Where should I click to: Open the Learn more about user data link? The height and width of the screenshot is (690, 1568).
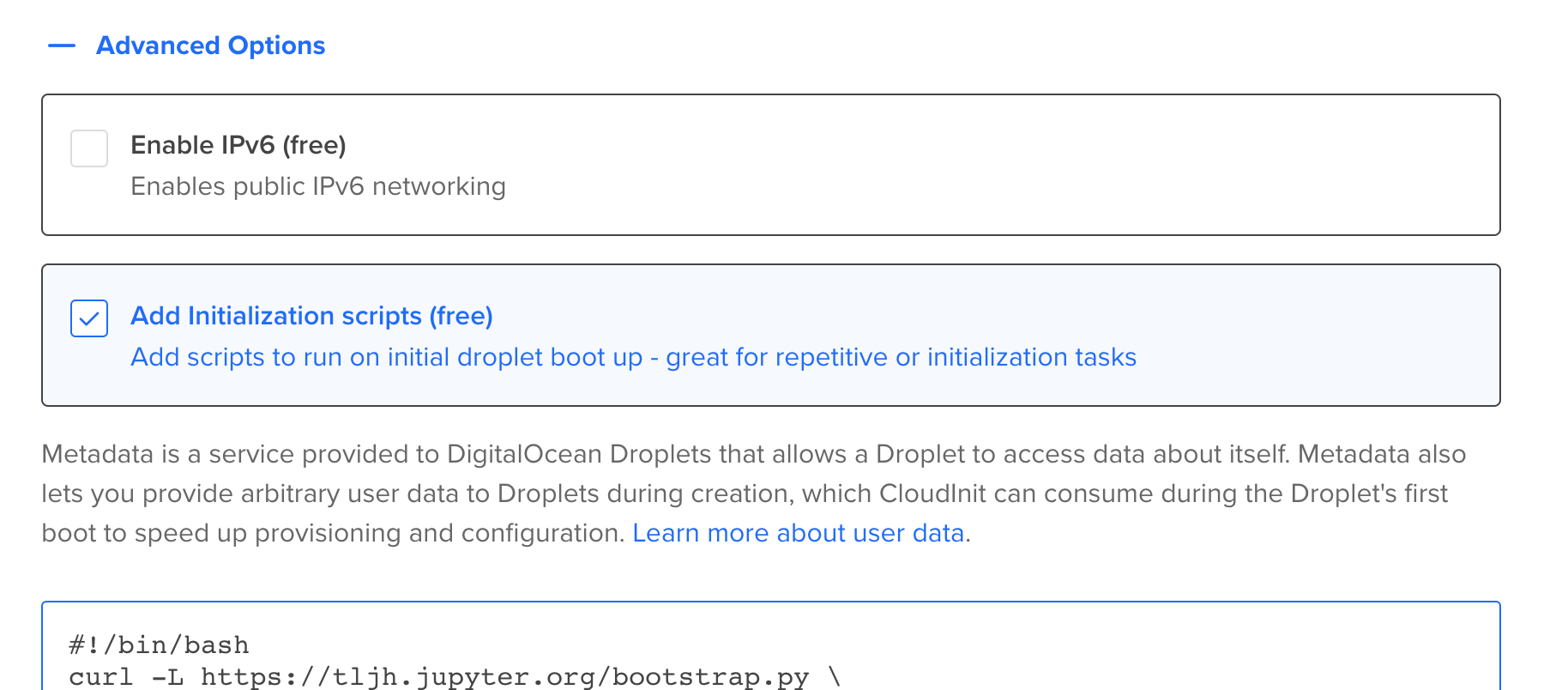[x=798, y=533]
